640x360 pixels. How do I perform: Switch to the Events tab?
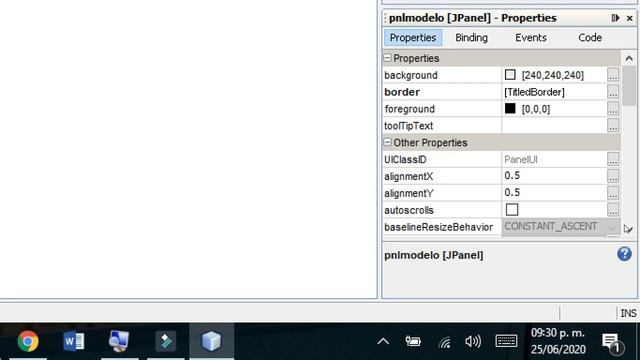tap(531, 38)
